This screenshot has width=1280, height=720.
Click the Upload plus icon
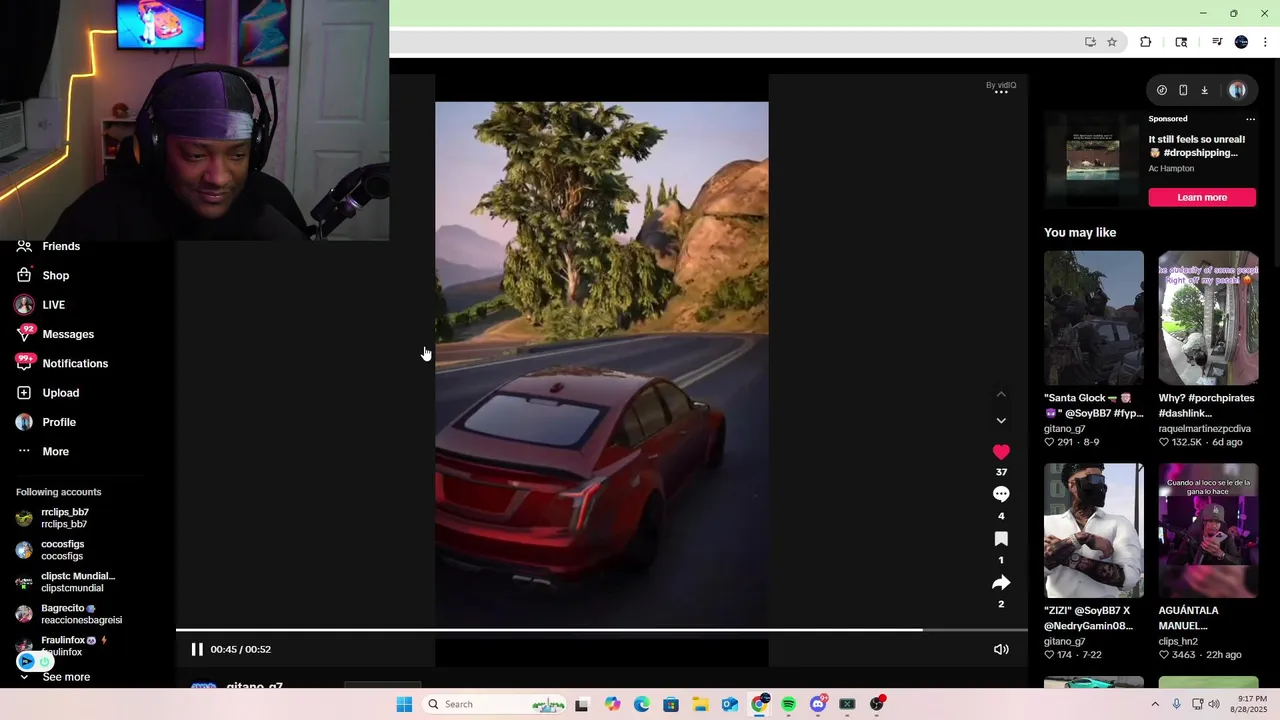click(x=24, y=393)
